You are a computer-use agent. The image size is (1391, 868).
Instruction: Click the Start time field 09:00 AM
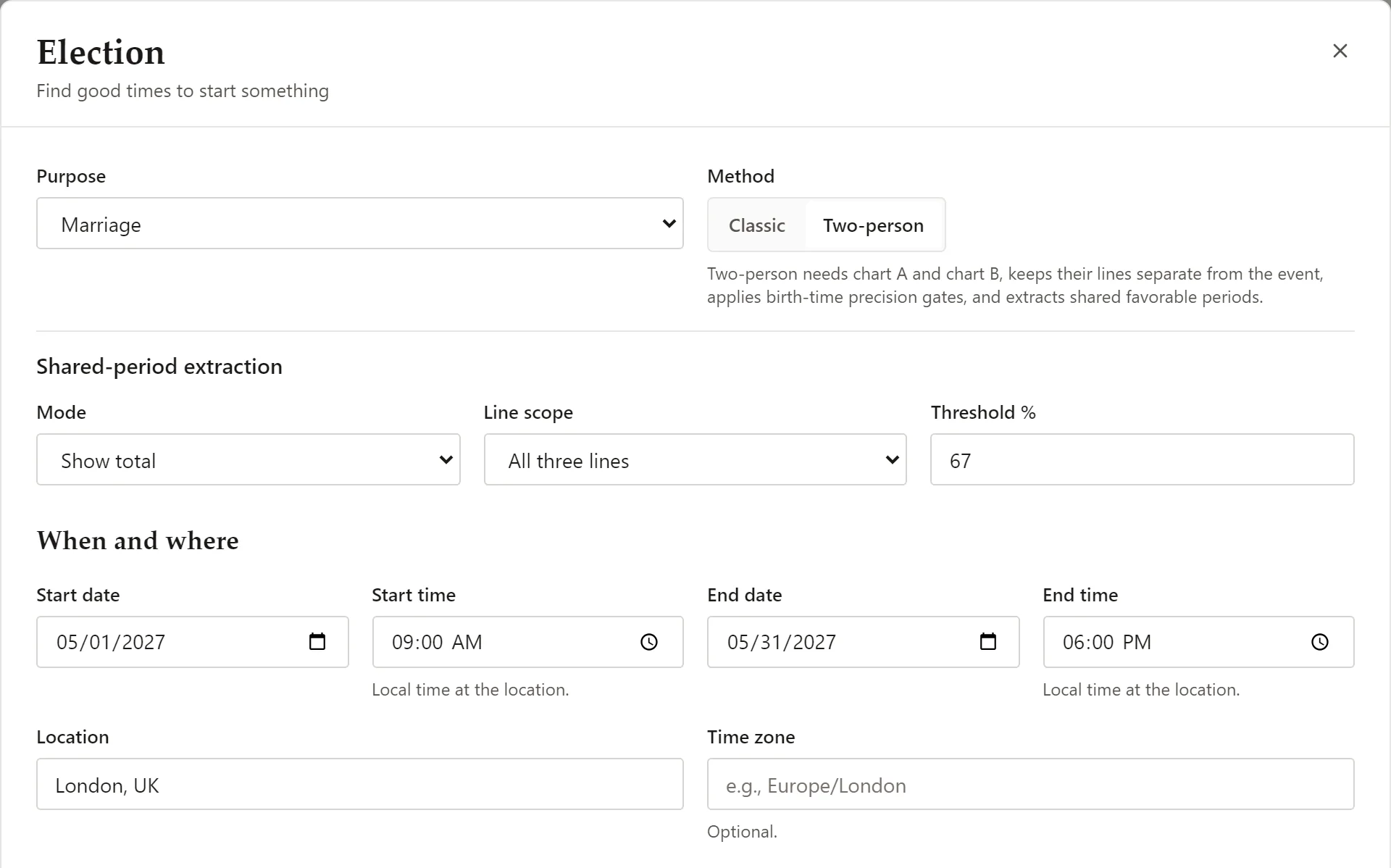[x=527, y=642]
